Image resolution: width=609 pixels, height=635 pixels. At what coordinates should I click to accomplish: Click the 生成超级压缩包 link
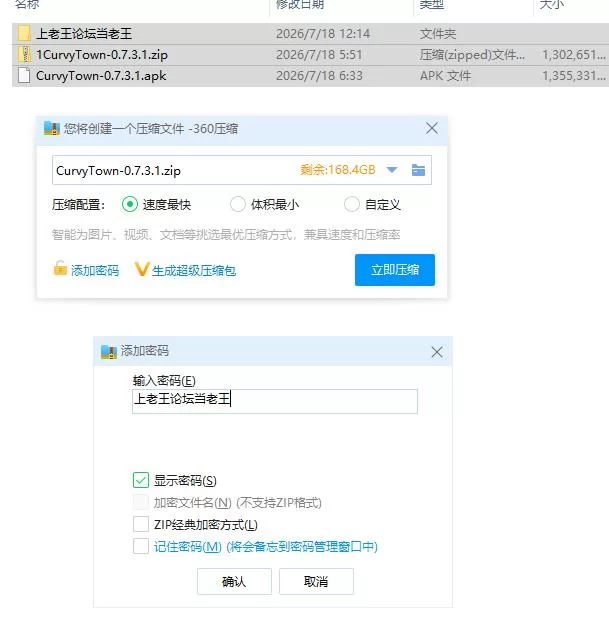pyautogui.click(x=194, y=270)
